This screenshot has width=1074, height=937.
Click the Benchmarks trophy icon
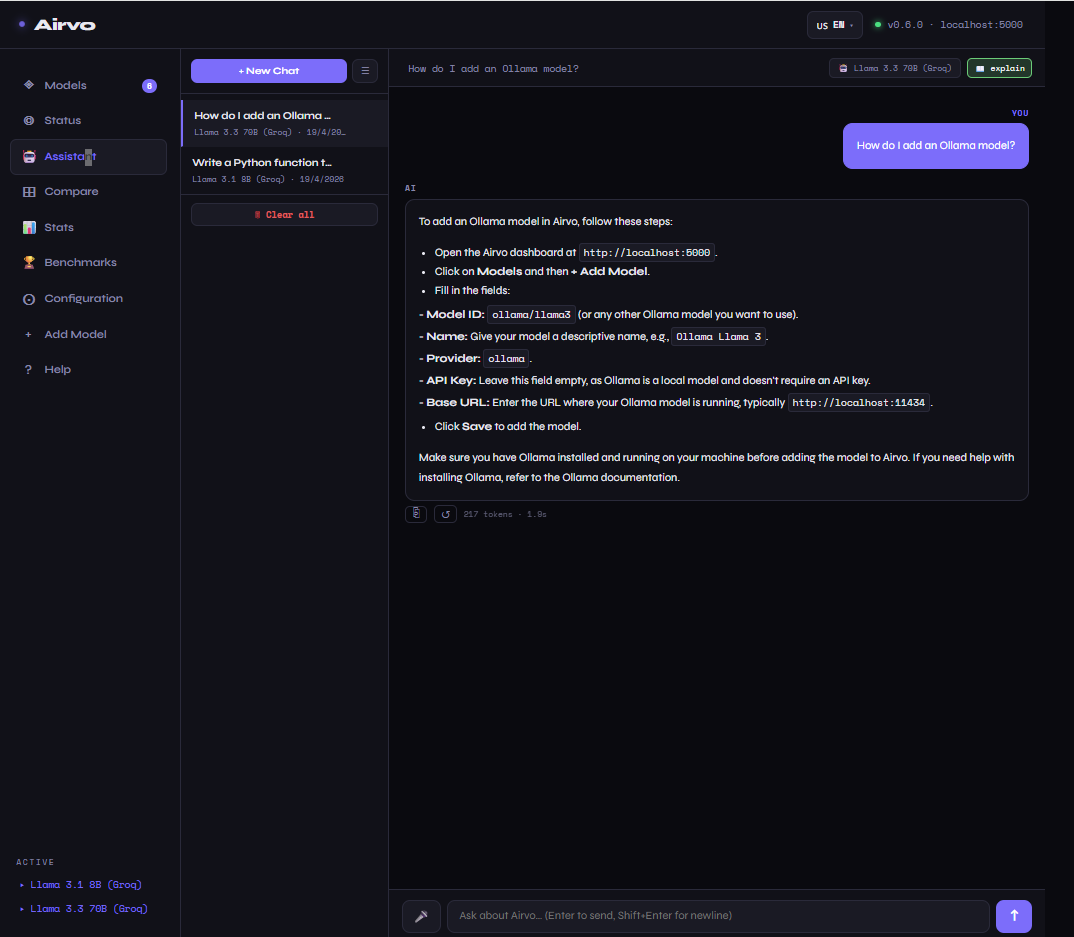click(x=29, y=262)
